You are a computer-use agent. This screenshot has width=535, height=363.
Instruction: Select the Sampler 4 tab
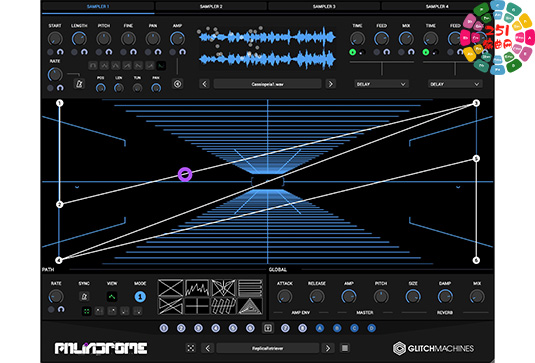(x=437, y=6)
